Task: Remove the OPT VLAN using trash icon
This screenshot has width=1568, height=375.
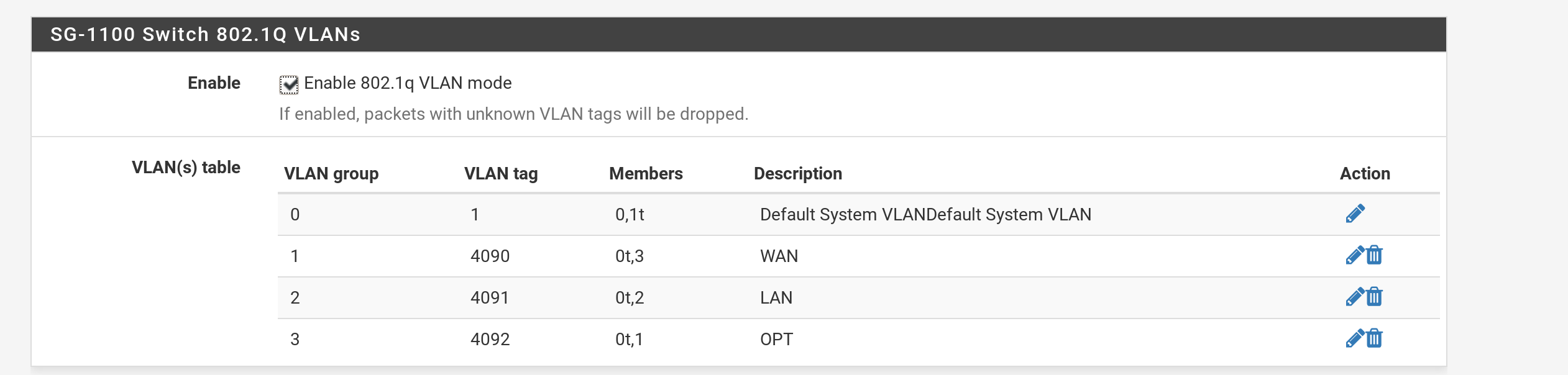Action: (1375, 338)
